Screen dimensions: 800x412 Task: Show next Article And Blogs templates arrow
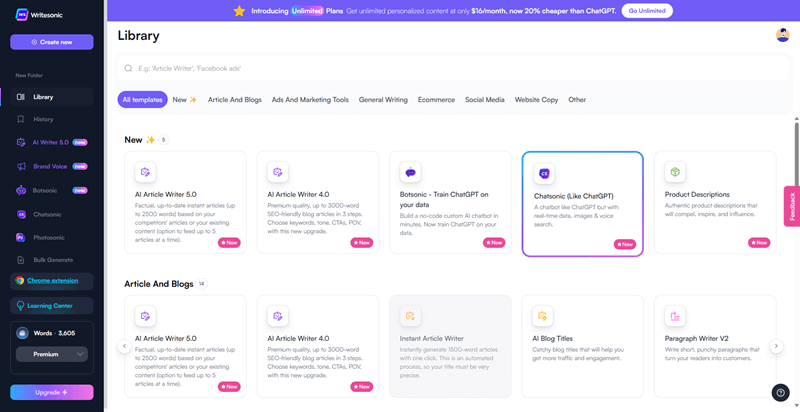point(776,346)
